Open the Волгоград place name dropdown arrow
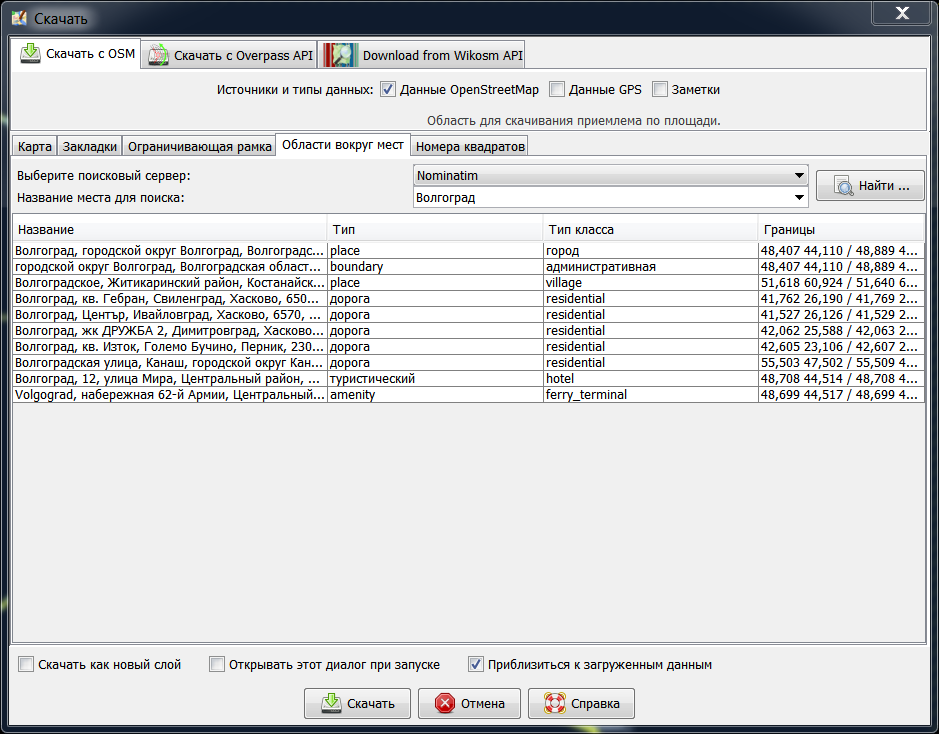Screen dimensions: 939x734 (799, 198)
